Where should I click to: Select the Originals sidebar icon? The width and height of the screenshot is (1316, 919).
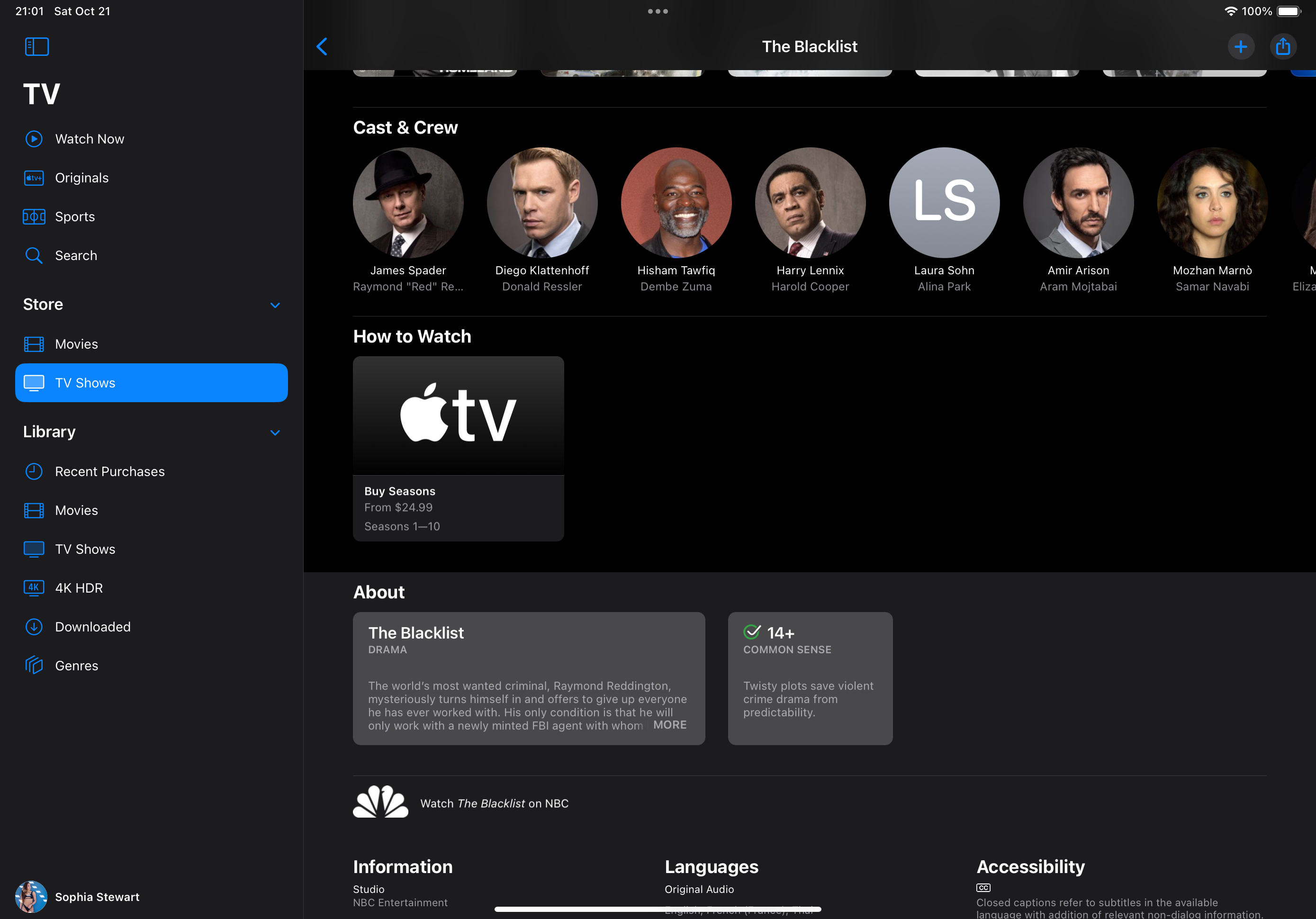35,178
